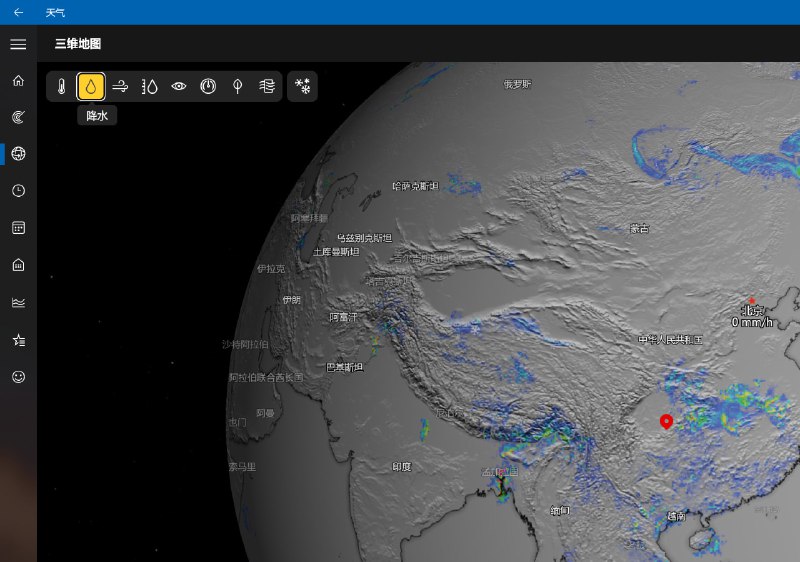
Task: Enable the cloud cover stream layer
Action: 266,87
